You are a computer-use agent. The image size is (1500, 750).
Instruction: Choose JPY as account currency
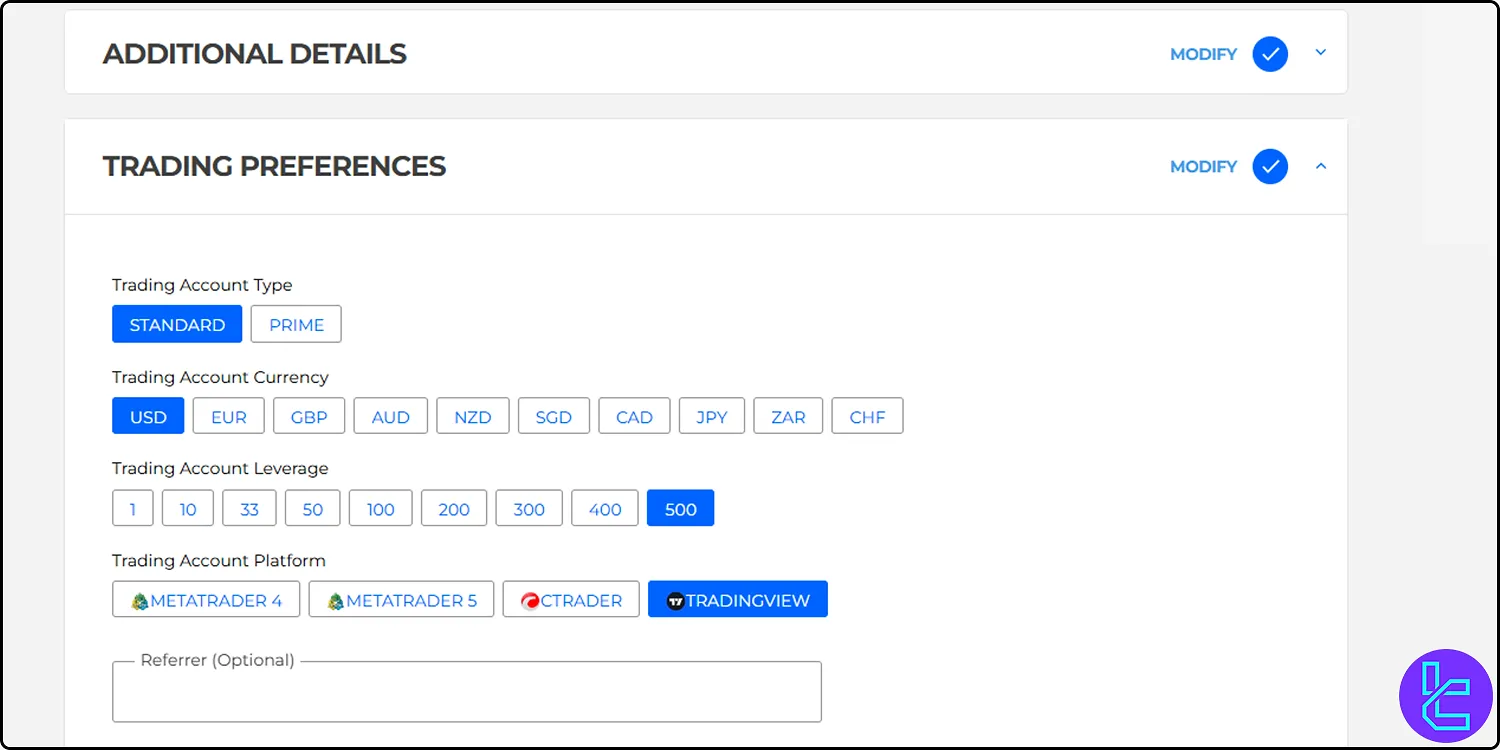[x=712, y=416]
